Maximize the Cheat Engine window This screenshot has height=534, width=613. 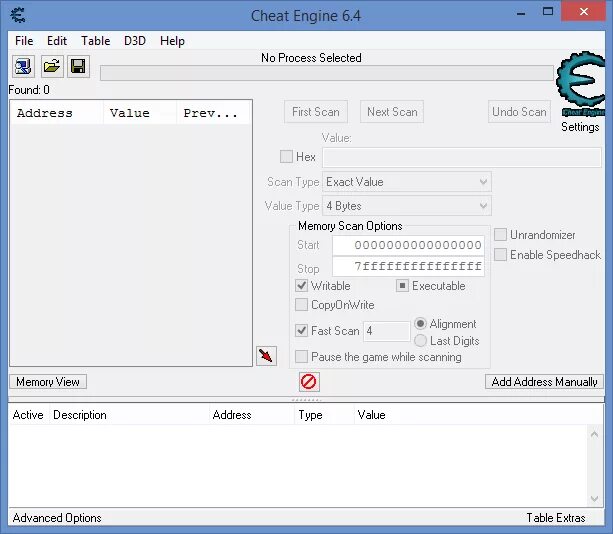point(548,12)
